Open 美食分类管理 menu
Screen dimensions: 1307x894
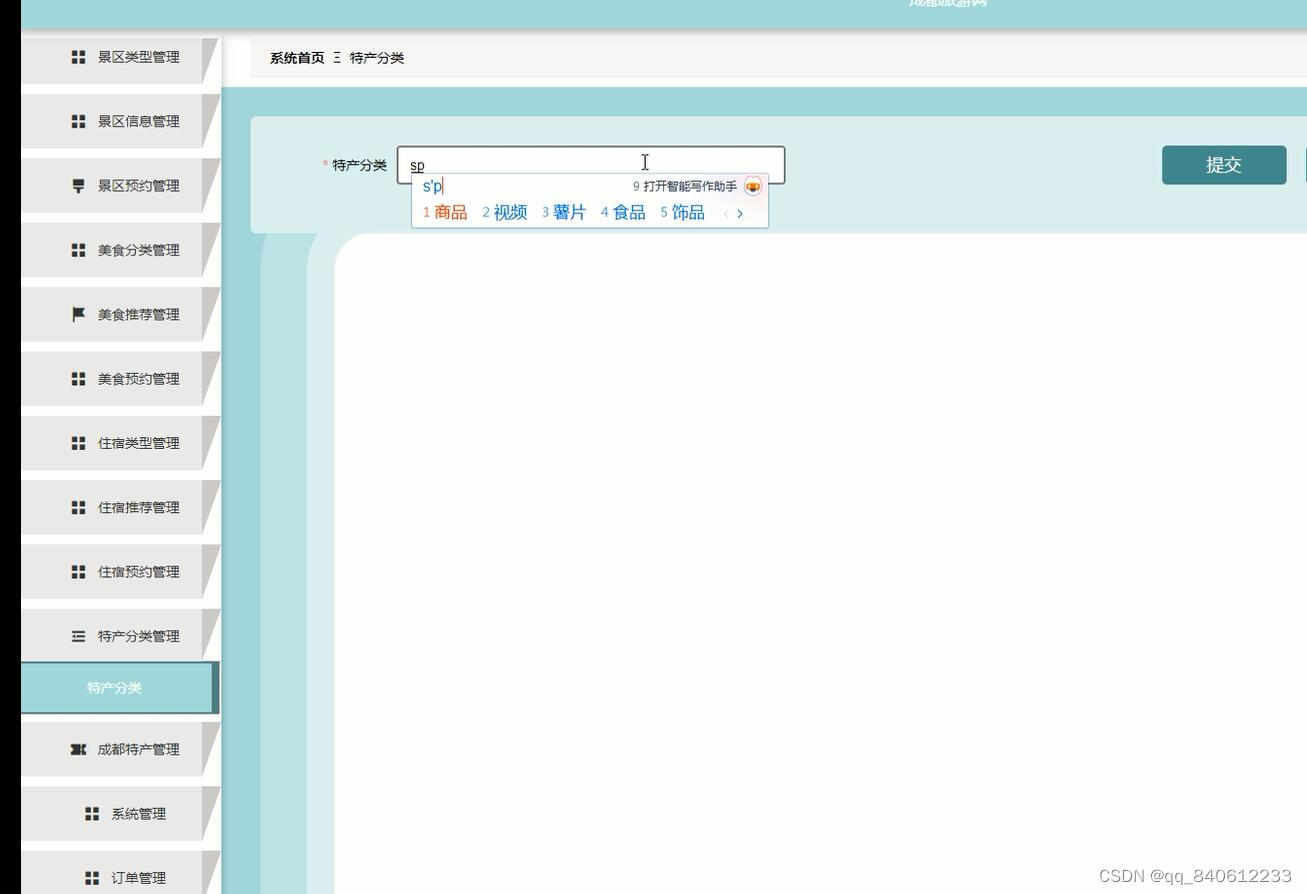pos(120,250)
